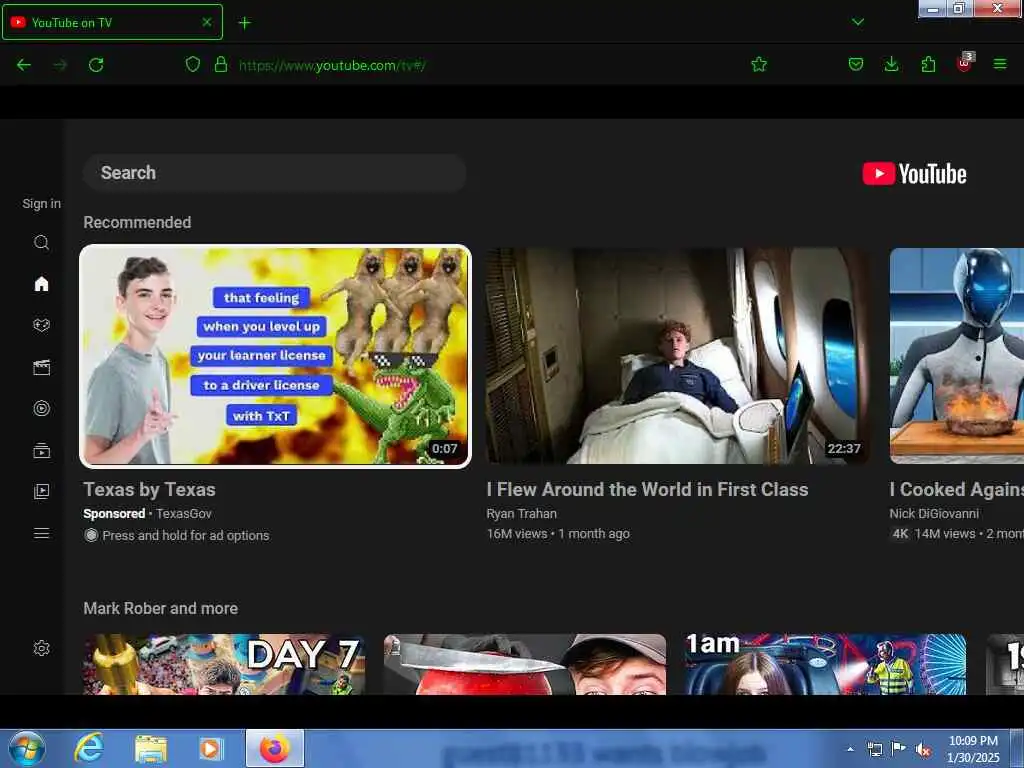
Task: Select the YouTube on TV tab
Action: point(112,22)
